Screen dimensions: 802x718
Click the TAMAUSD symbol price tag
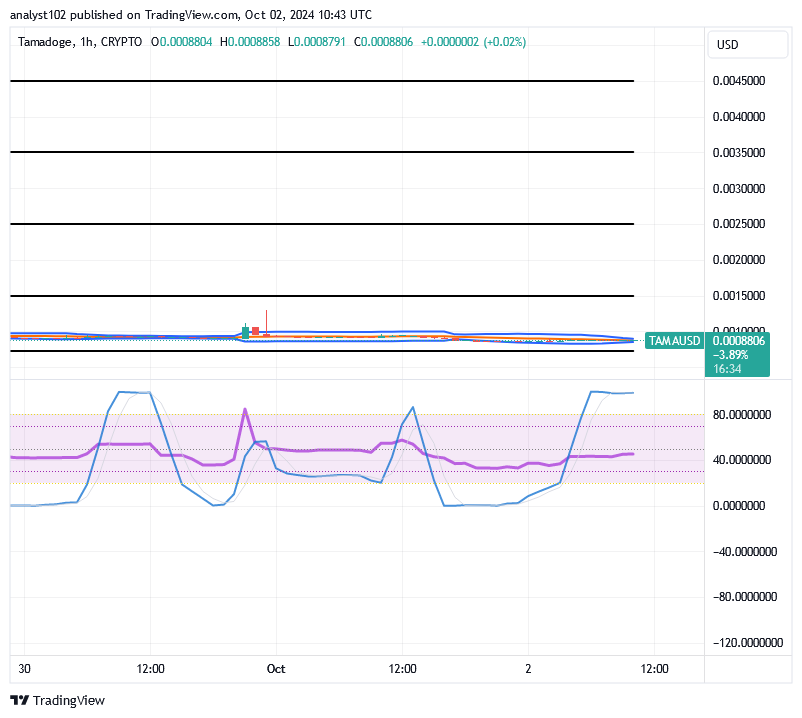pyautogui.click(x=673, y=341)
